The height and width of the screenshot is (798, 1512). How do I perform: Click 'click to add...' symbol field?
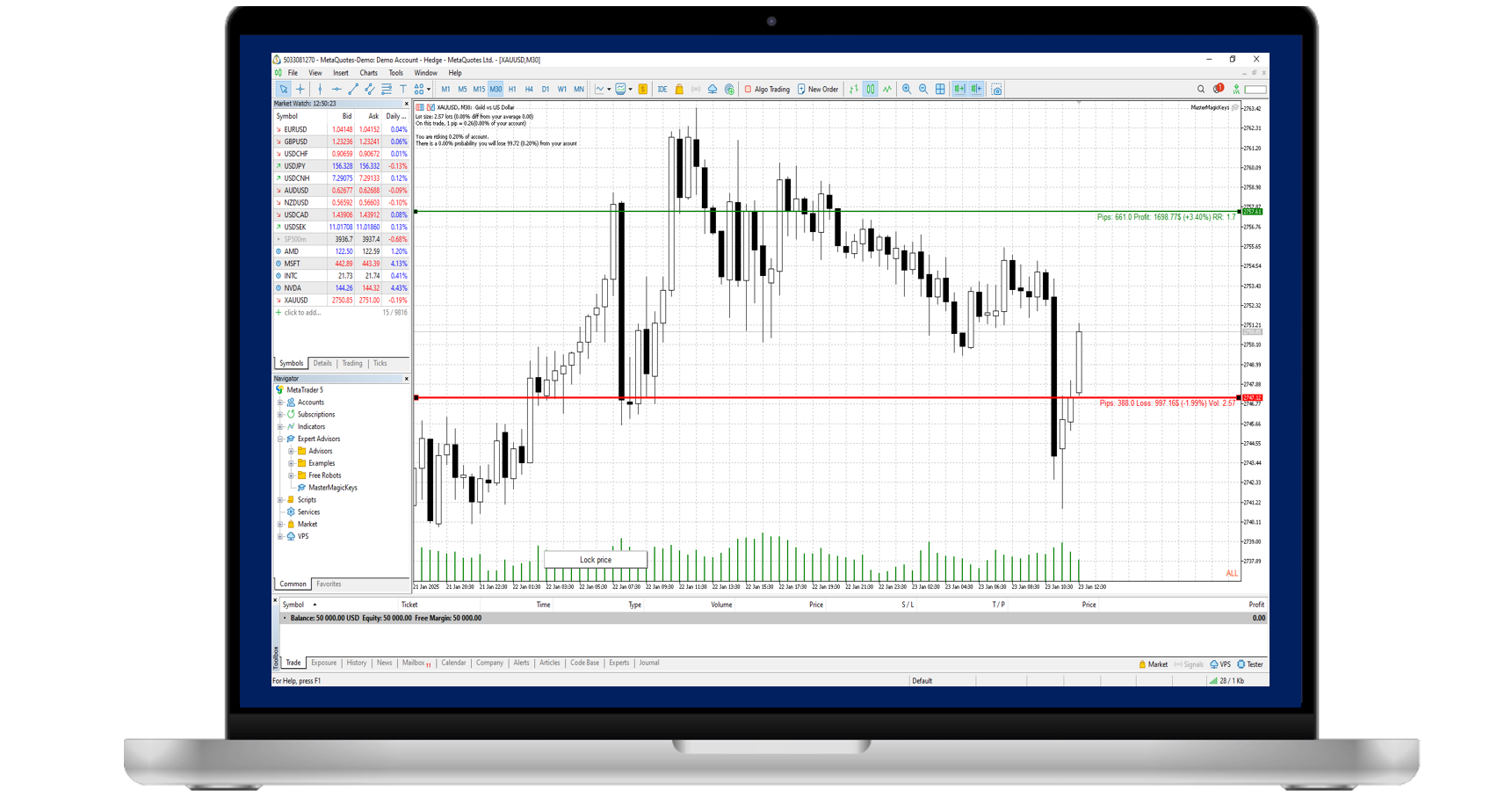303,313
